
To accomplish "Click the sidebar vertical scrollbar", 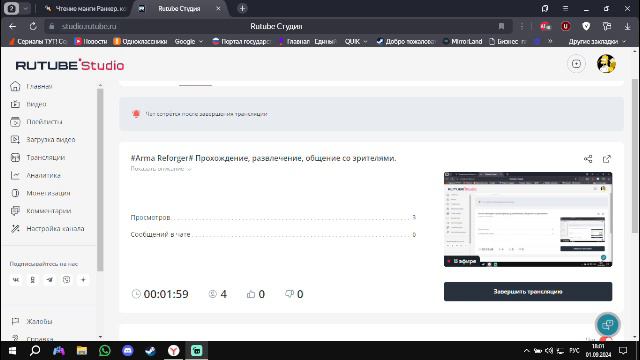I will tap(100, 180).
